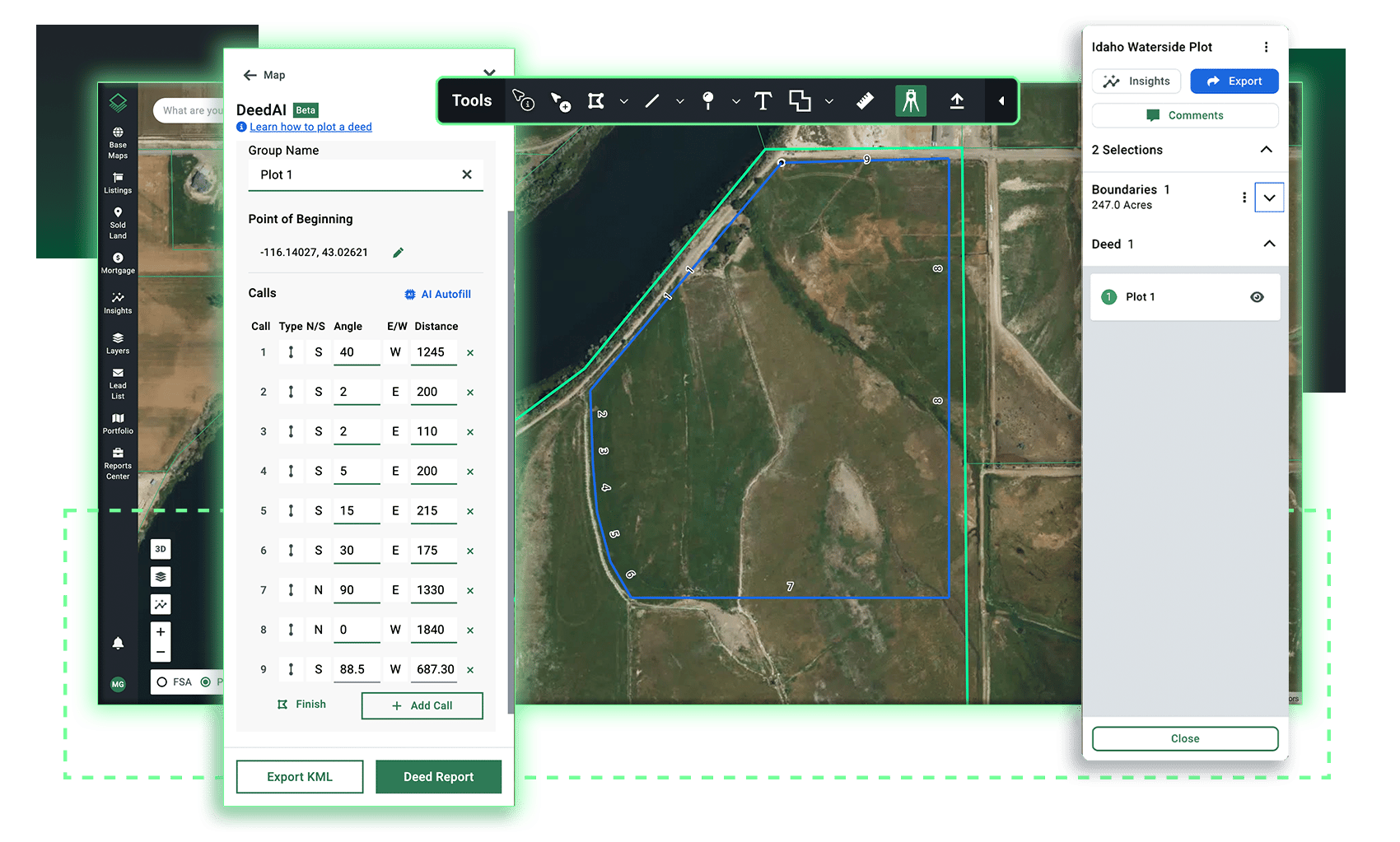Open Boundaries three-dot menu
Image resolution: width=1400 pixels, height=842 pixels.
click(x=1244, y=198)
